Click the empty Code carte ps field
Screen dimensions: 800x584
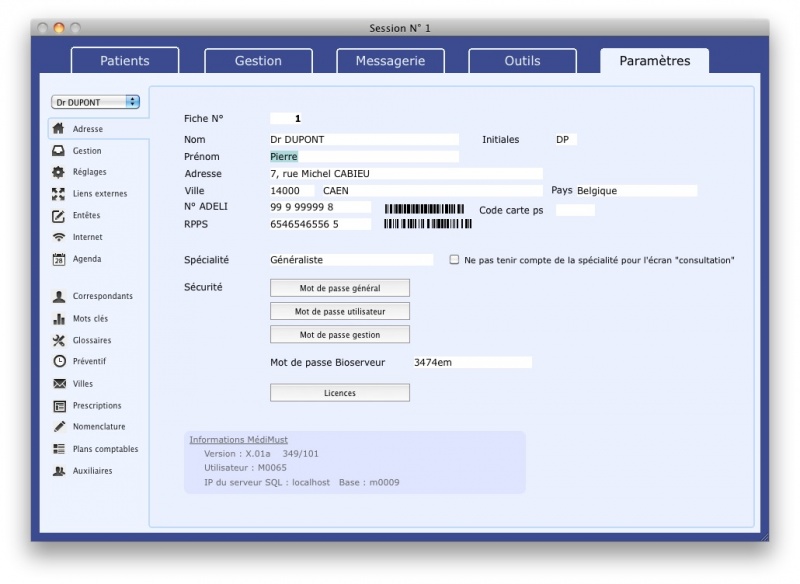(x=575, y=210)
